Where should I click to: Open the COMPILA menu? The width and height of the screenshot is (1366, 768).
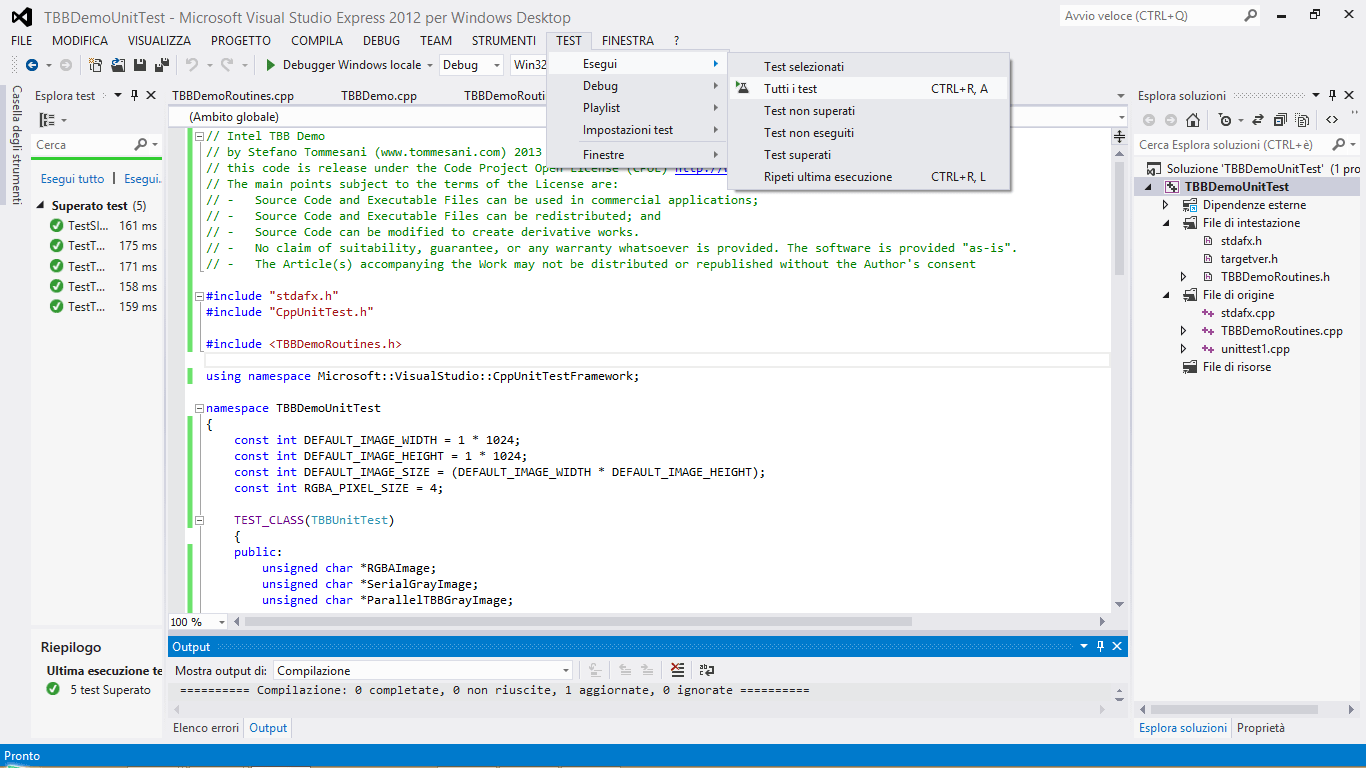(x=317, y=41)
